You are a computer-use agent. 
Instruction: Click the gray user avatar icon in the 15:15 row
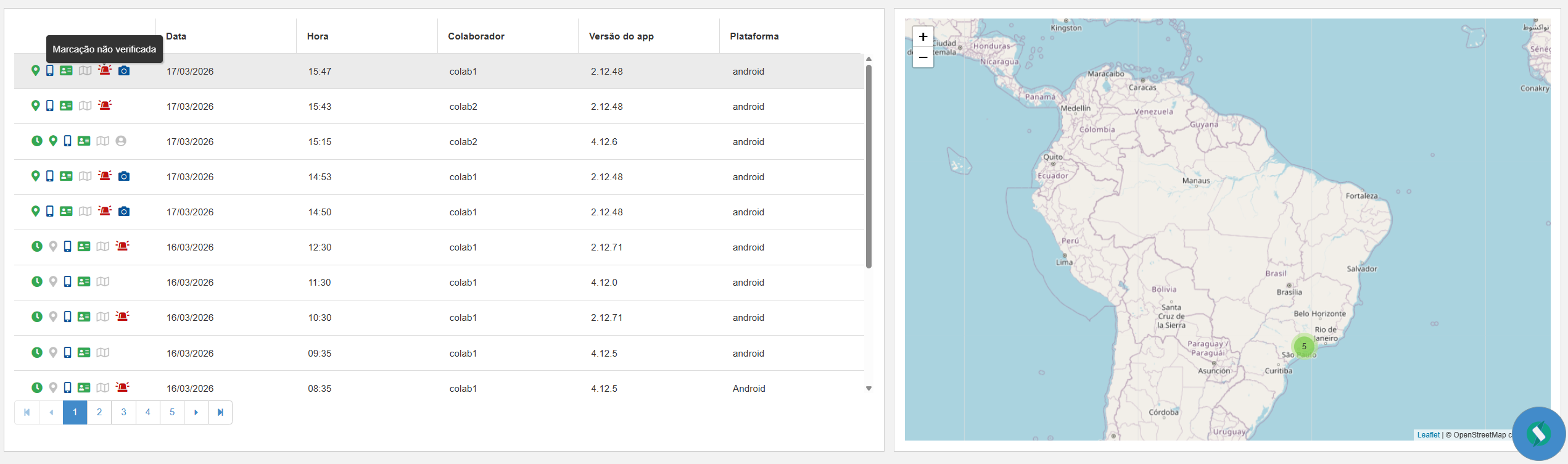point(121,141)
